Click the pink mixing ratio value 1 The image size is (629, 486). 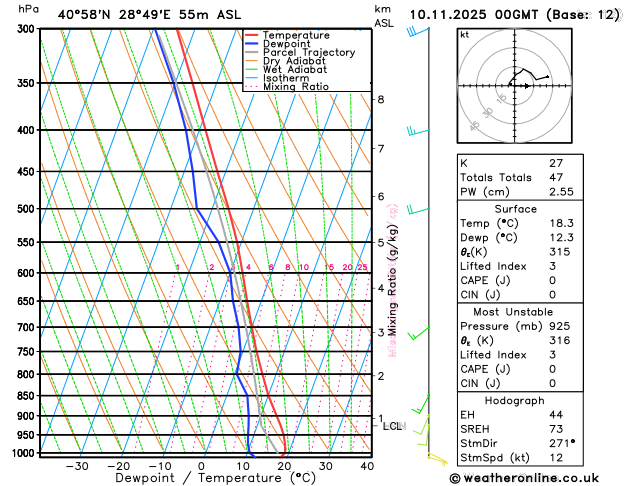[x=178, y=267]
